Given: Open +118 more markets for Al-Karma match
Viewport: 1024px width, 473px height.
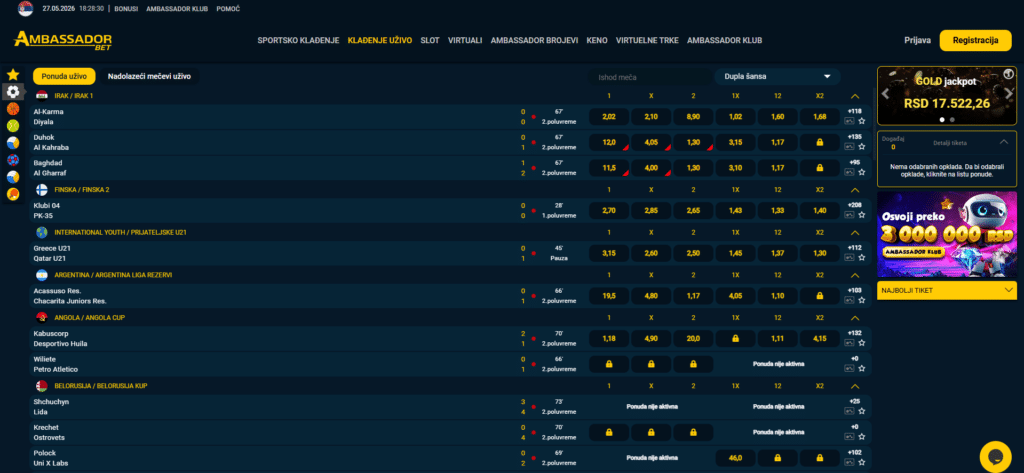Looking at the screenshot, I should click(x=855, y=111).
